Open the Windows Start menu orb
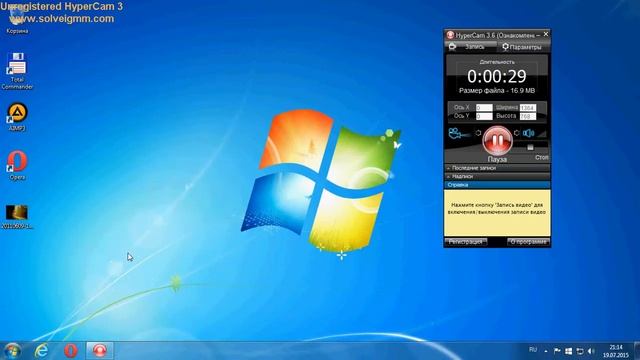 pos(12,351)
